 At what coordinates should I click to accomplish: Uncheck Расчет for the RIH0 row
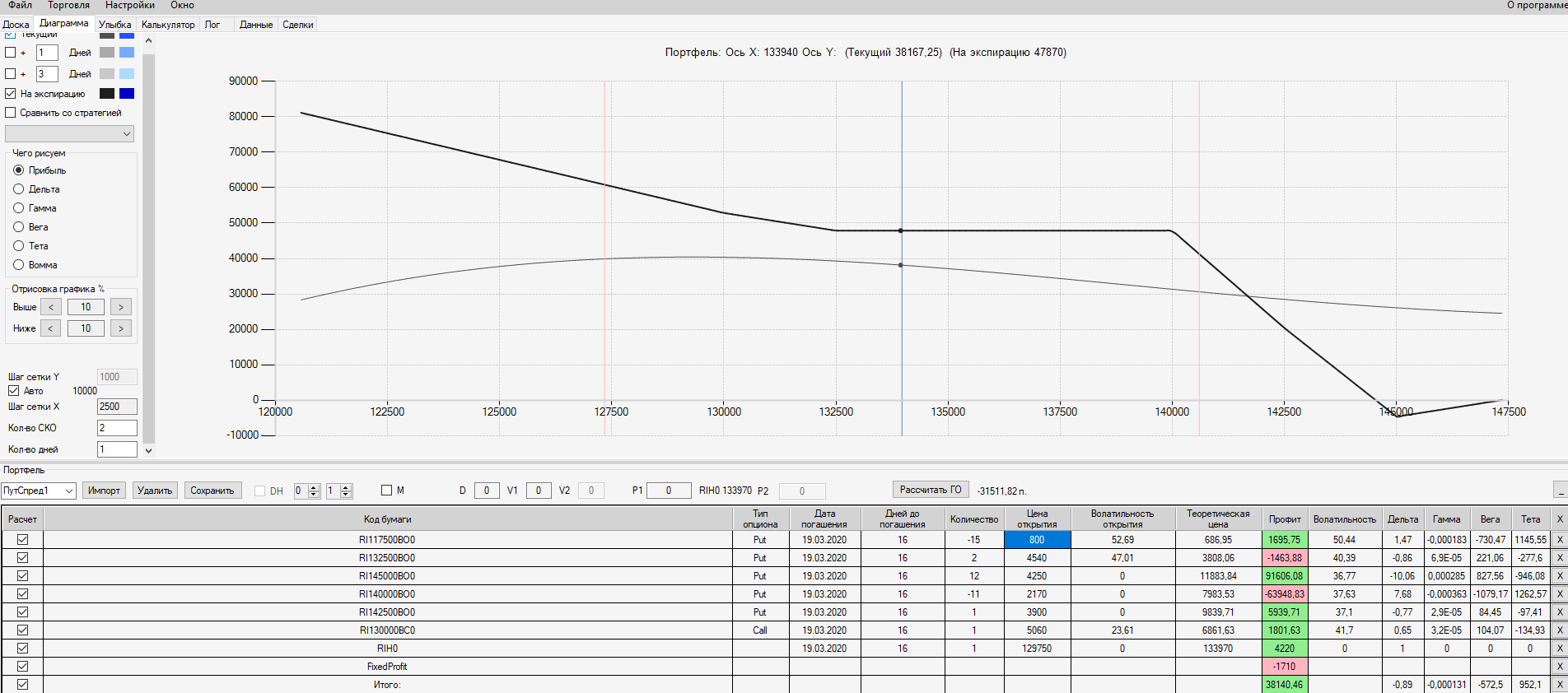22,649
